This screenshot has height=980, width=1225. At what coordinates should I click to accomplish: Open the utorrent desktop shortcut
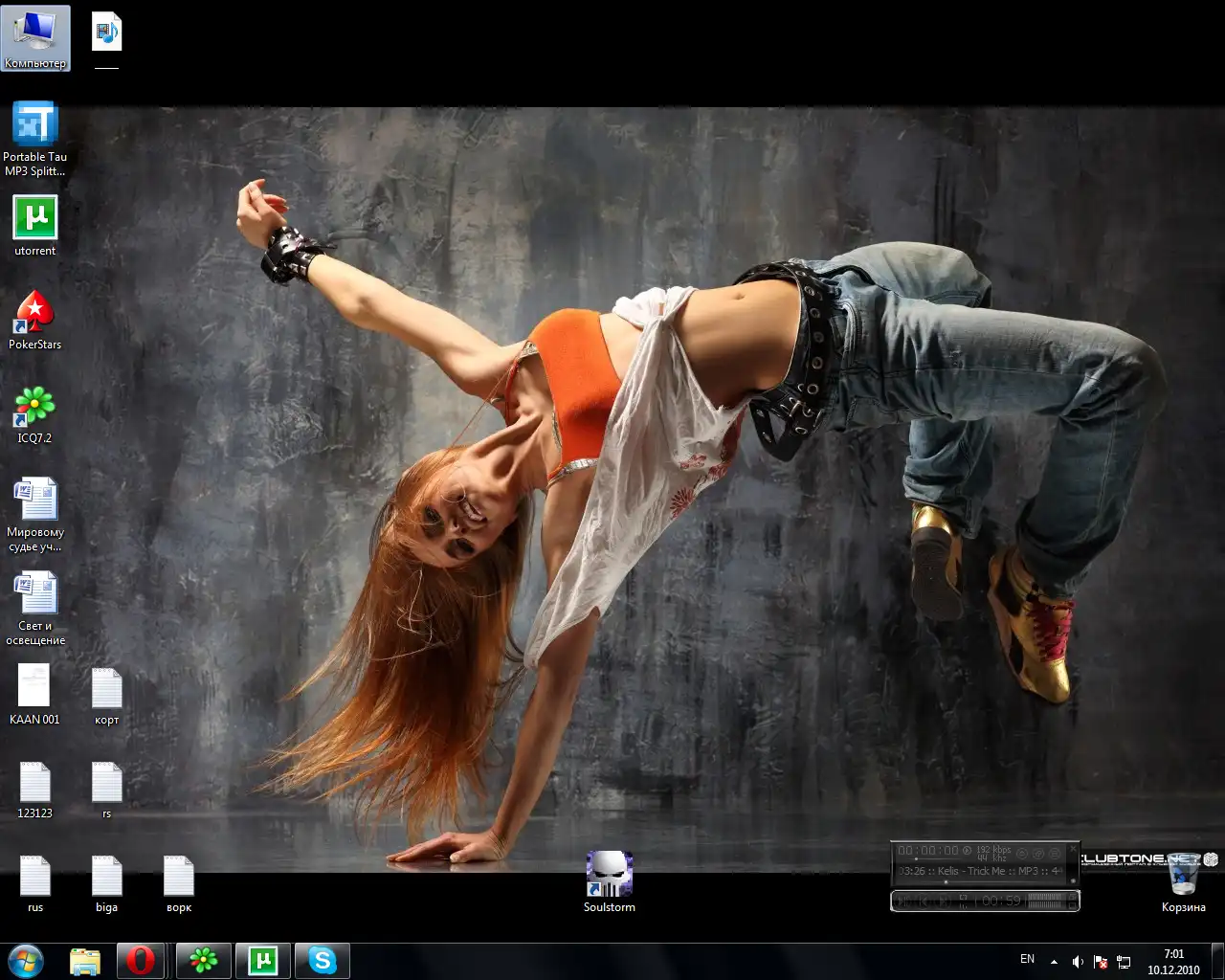[35, 219]
